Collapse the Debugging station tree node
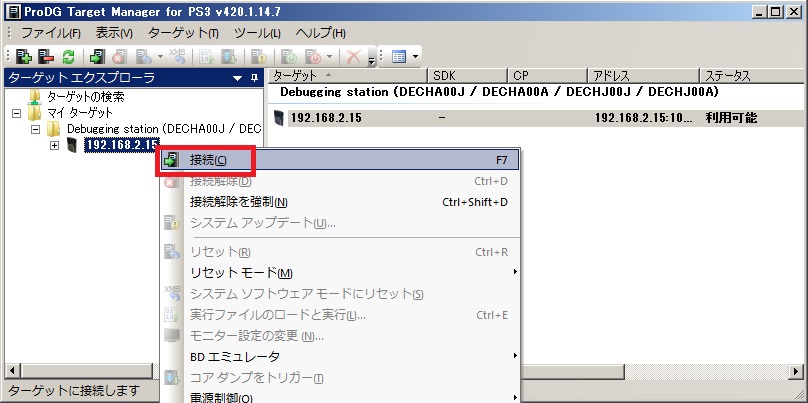This screenshot has width=808, height=403. (36, 129)
